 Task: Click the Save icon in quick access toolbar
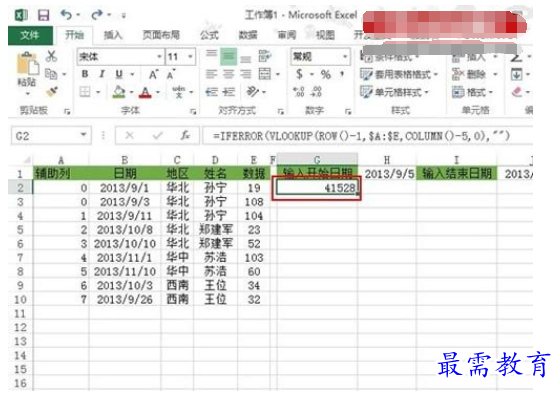coord(43,15)
